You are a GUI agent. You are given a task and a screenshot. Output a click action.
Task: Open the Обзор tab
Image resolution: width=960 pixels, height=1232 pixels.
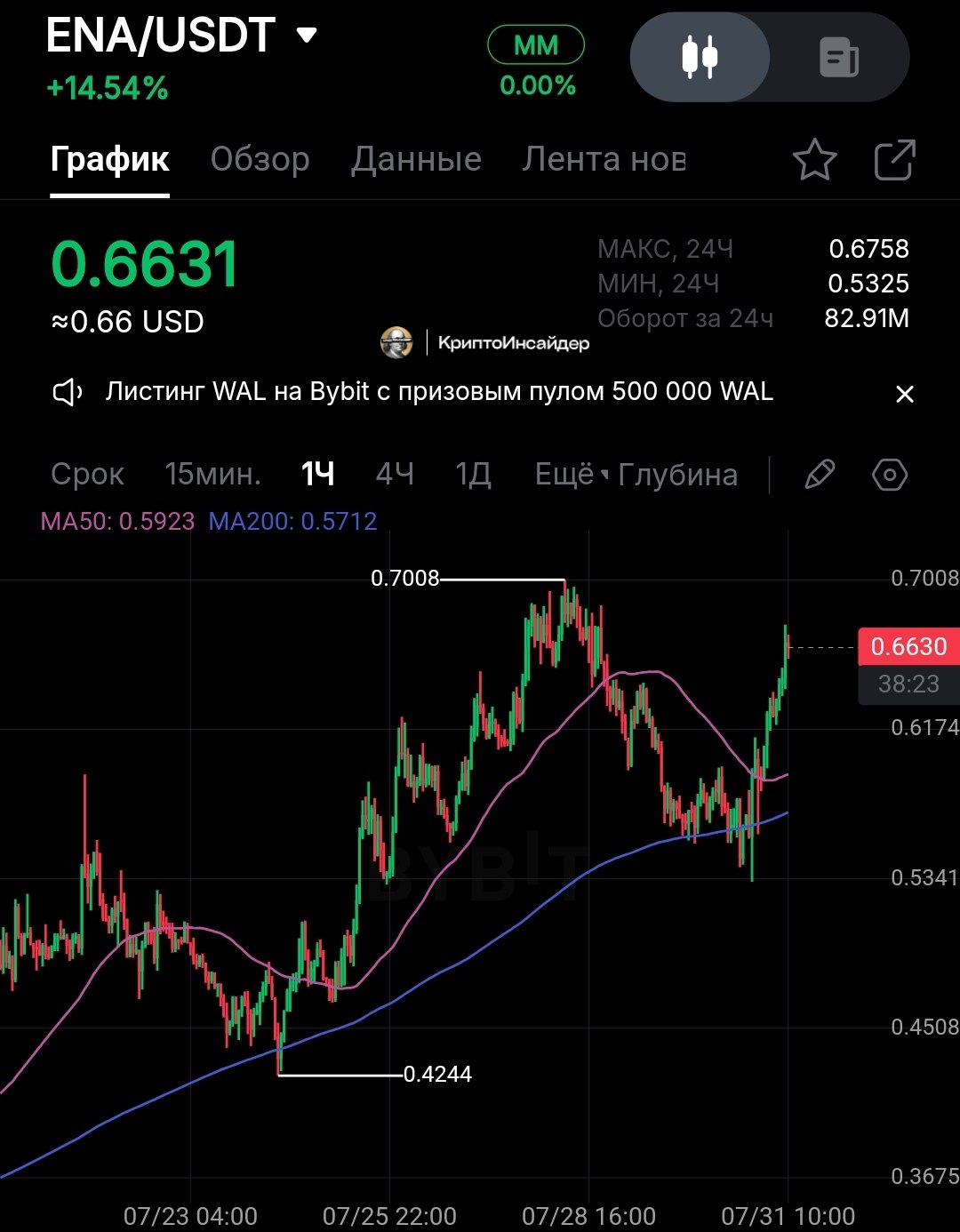point(260,160)
